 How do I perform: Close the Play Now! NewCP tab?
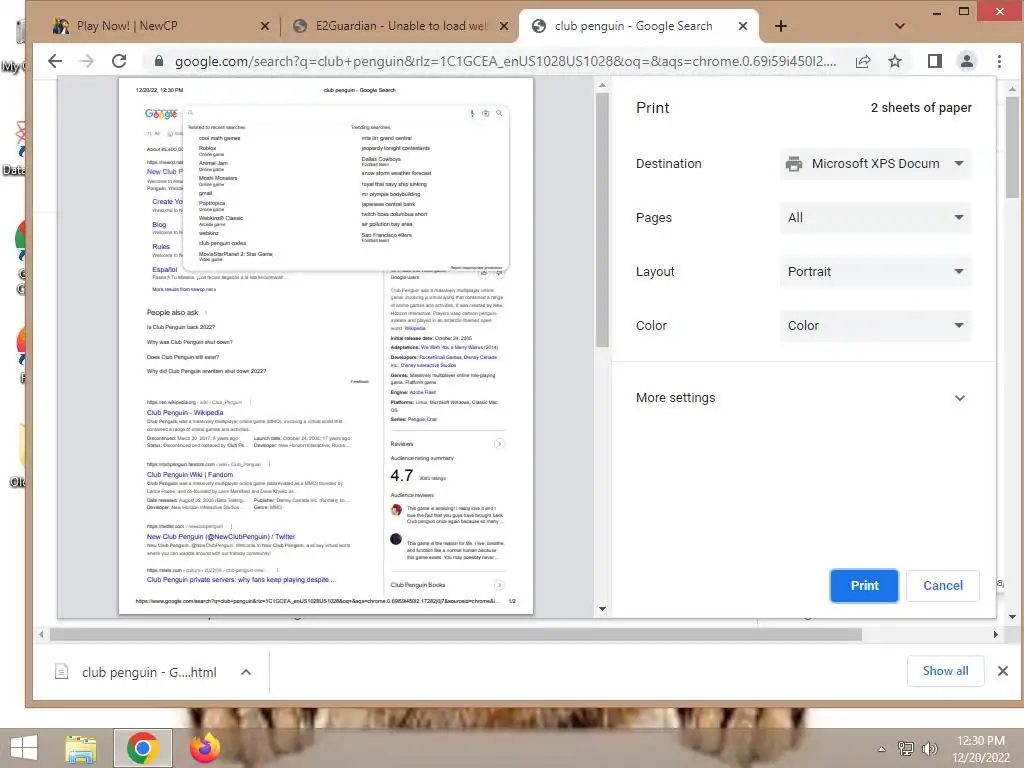[264, 26]
